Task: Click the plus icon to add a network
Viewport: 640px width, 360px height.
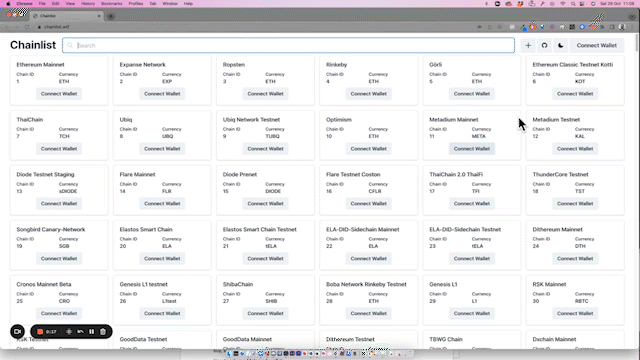Action: coord(528,45)
